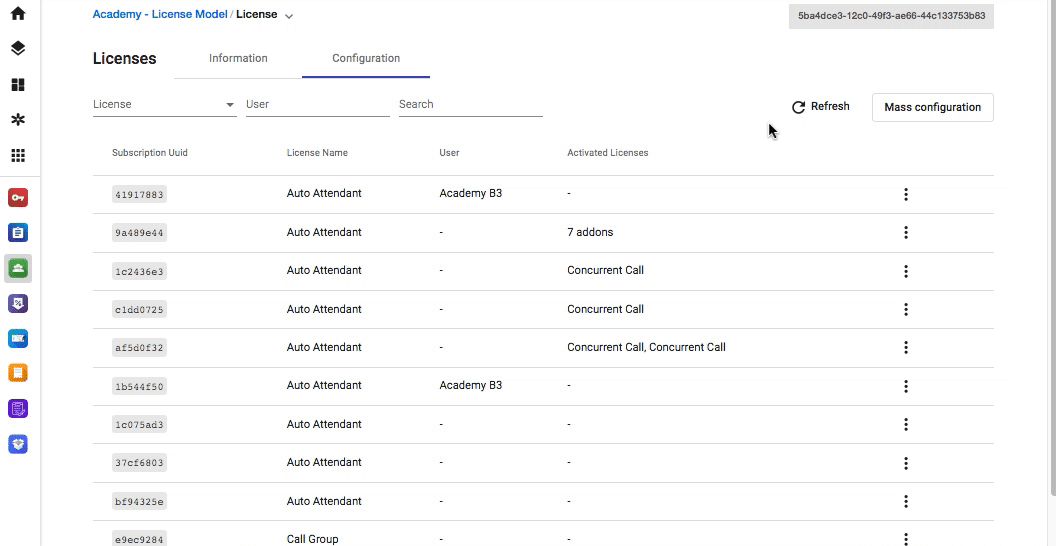Expand the License breadcrumb chevron
The height and width of the screenshot is (546, 1056).
(x=289, y=16)
